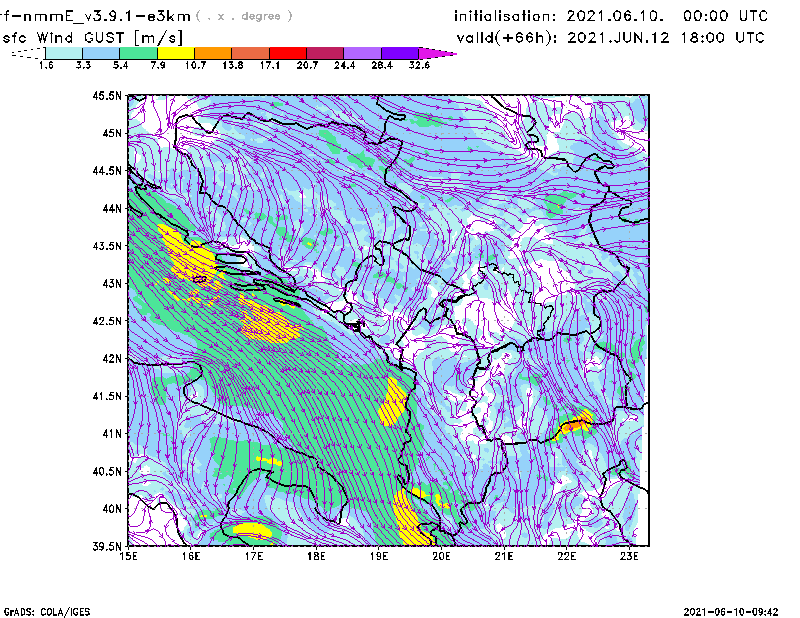This screenshot has width=800, height=618.
Task: Click the '00:00 UTC' initialisation time
Action: (725, 16)
